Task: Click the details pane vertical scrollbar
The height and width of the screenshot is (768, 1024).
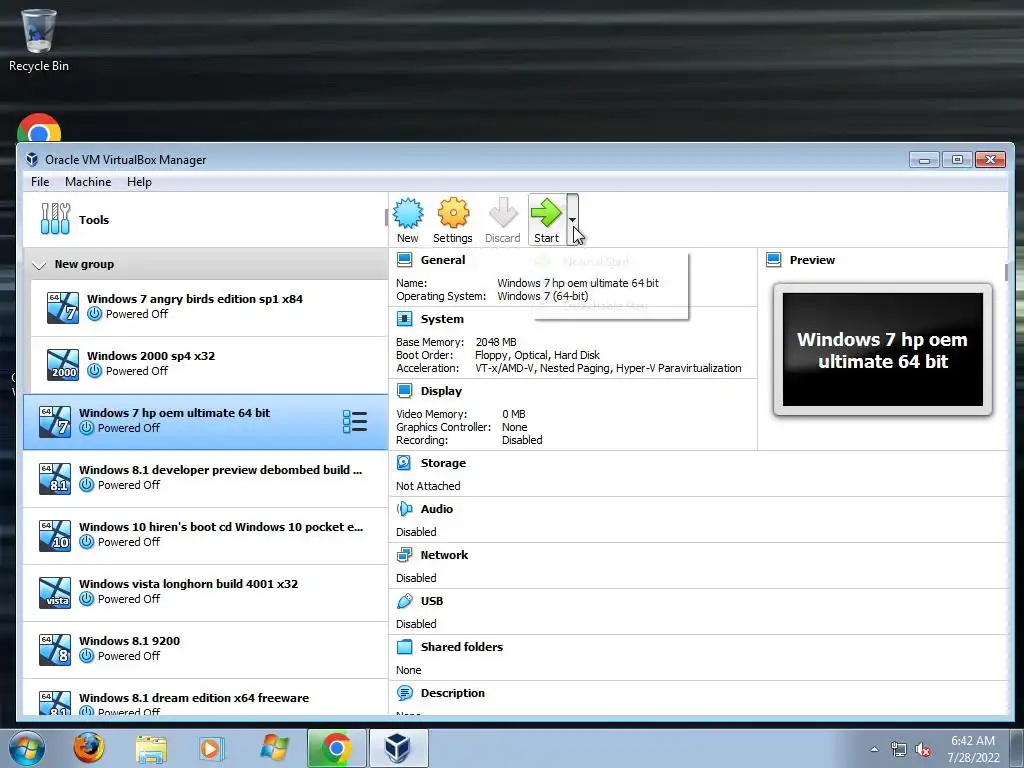Action: [1006, 272]
